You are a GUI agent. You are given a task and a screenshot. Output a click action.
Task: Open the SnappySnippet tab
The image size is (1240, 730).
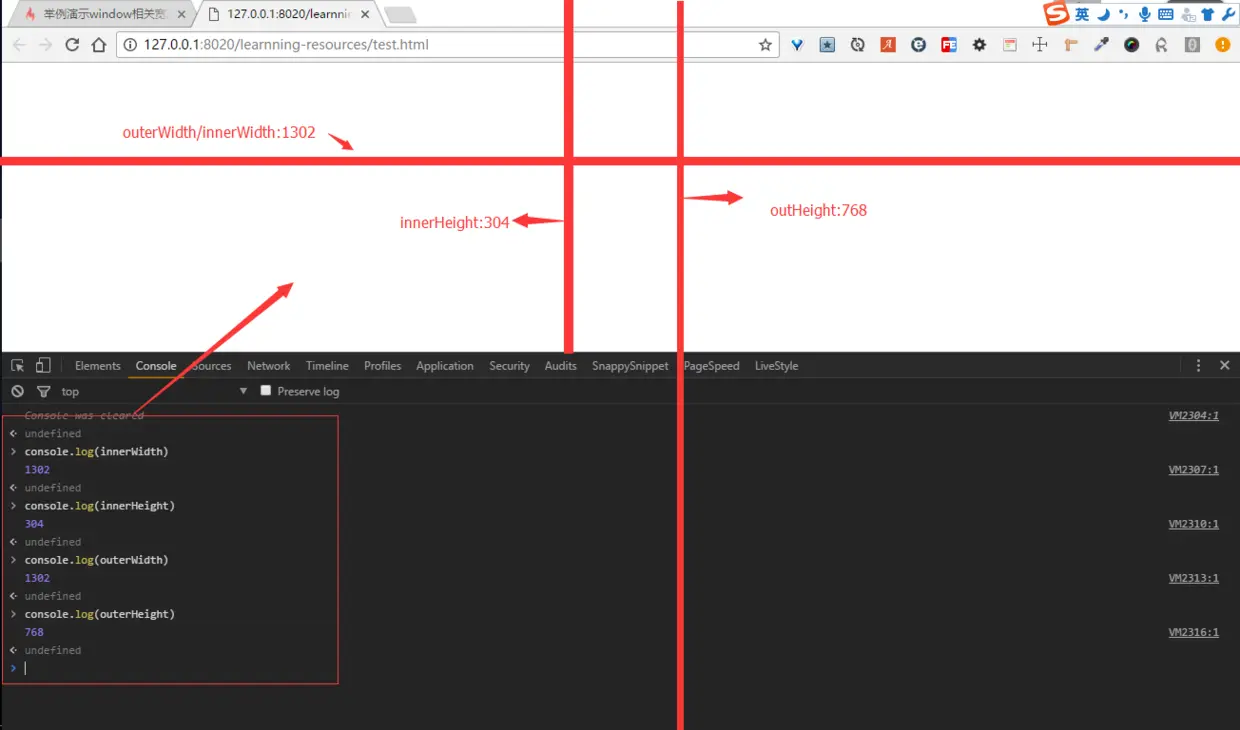tap(630, 366)
